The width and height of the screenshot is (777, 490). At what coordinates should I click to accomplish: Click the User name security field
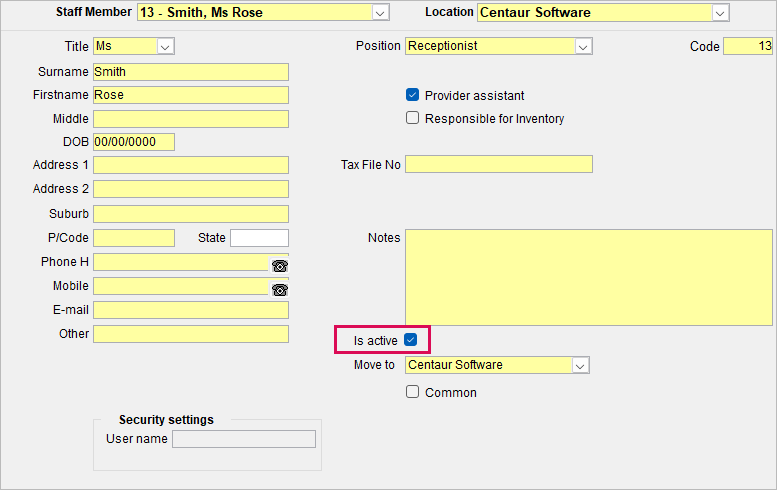[x=244, y=439]
